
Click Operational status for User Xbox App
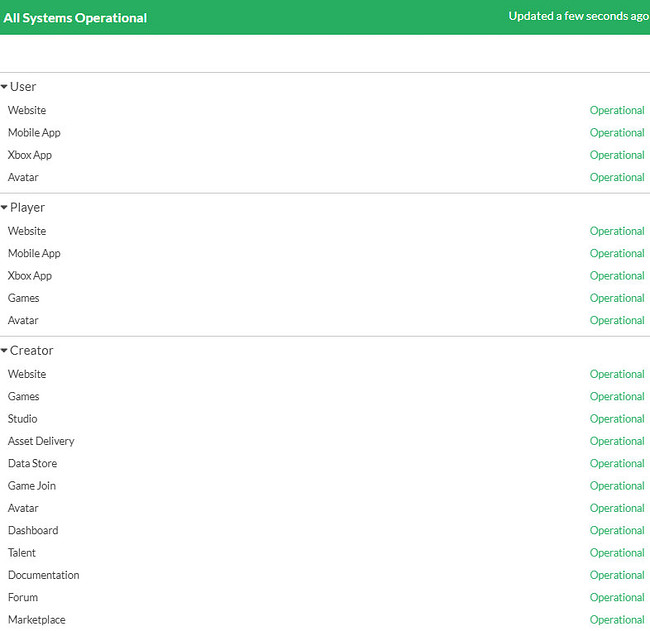click(617, 155)
